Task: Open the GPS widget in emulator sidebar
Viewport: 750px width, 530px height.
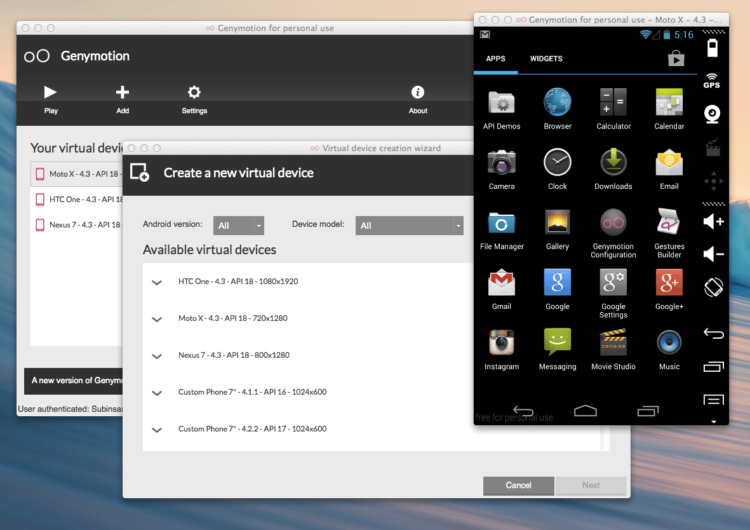Action: click(x=712, y=81)
